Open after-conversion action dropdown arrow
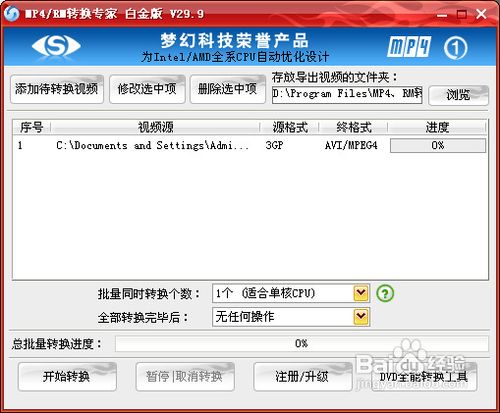 tap(361, 317)
